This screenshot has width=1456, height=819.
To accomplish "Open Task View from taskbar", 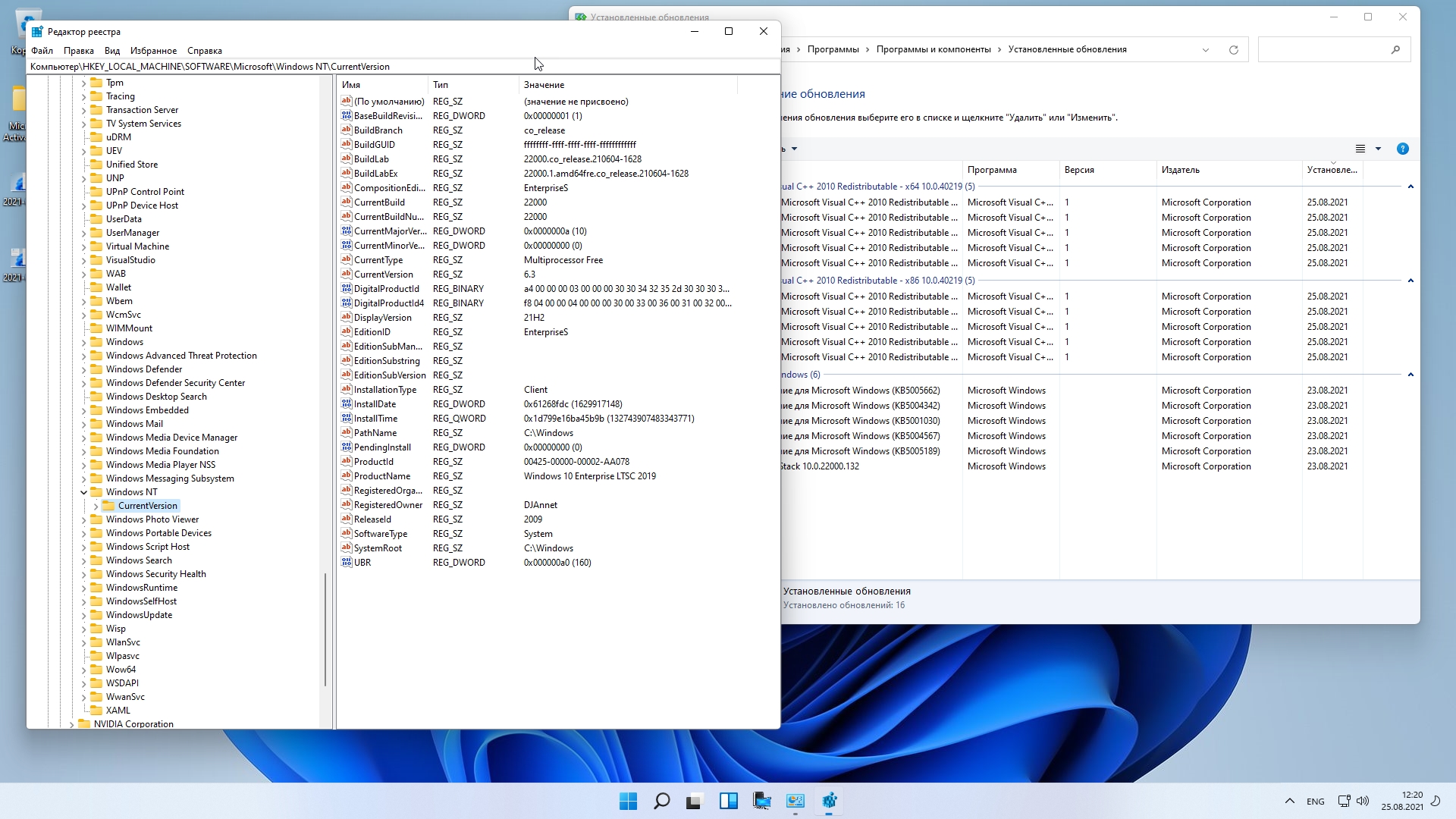I will pos(695,801).
